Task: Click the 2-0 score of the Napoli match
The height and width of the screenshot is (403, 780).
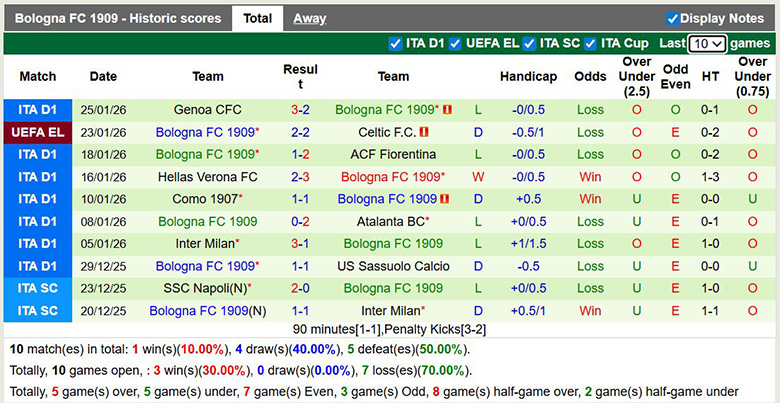Action: click(x=300, y=288)
